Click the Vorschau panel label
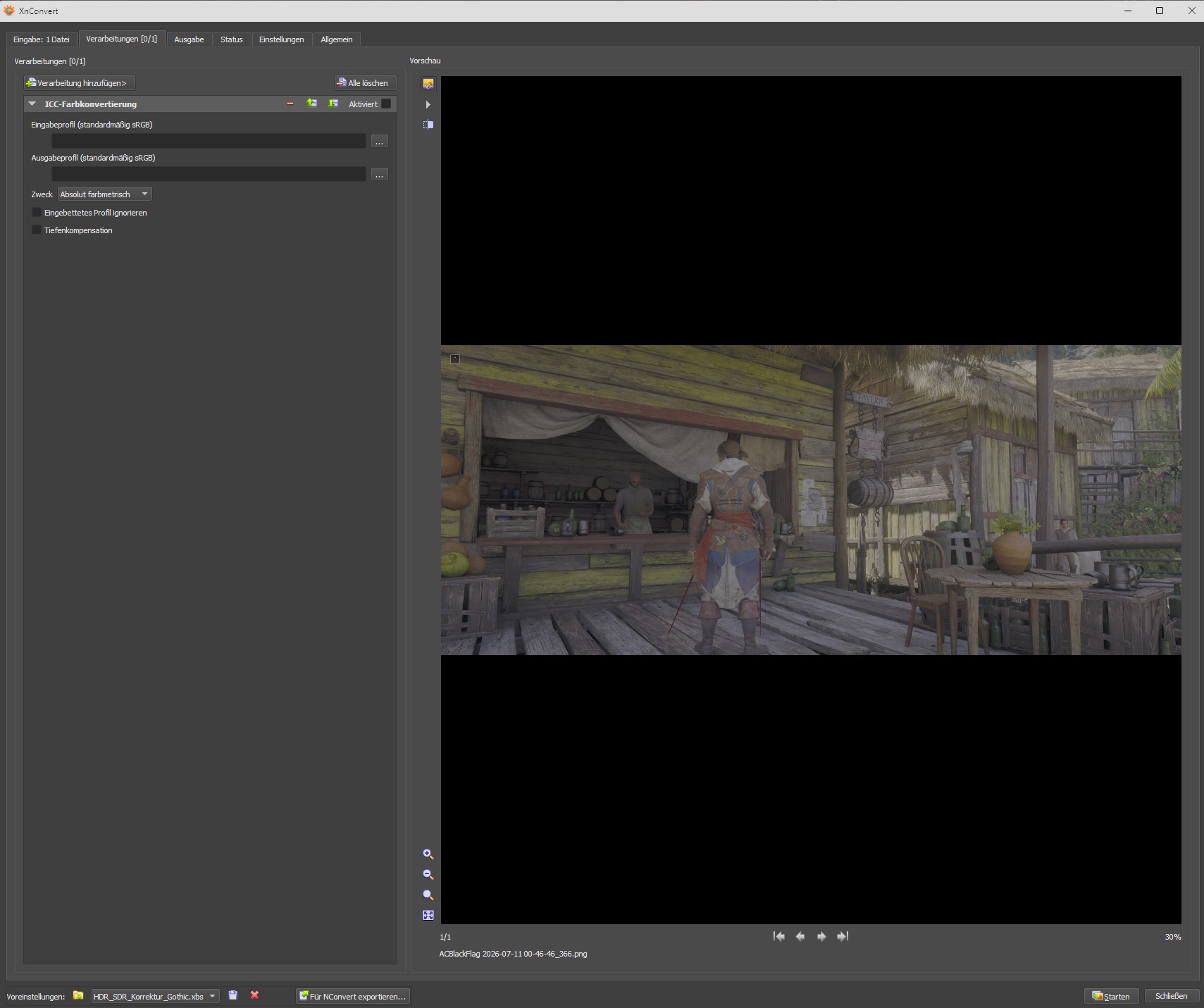The width and height of the screenshot is (1204, 1008). tap(426, 61)
